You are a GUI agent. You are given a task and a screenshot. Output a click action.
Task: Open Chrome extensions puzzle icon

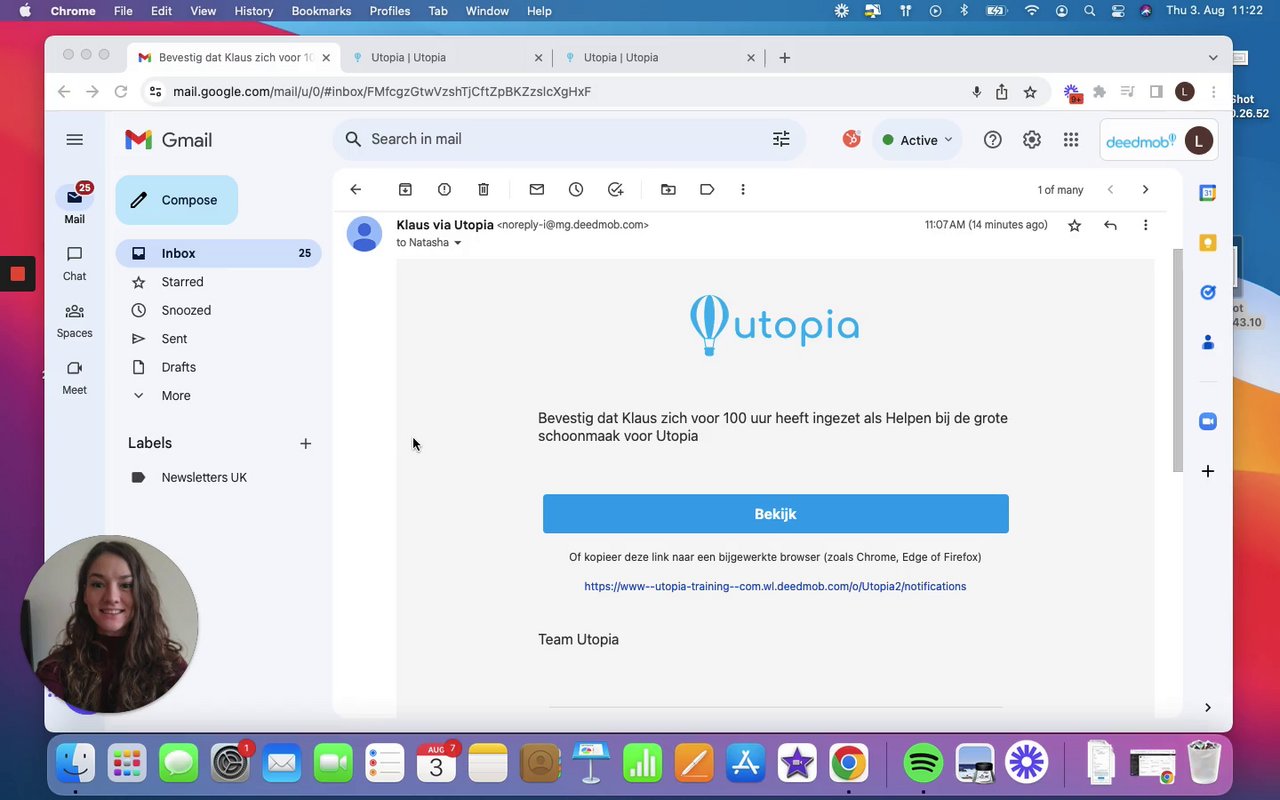1099,92
